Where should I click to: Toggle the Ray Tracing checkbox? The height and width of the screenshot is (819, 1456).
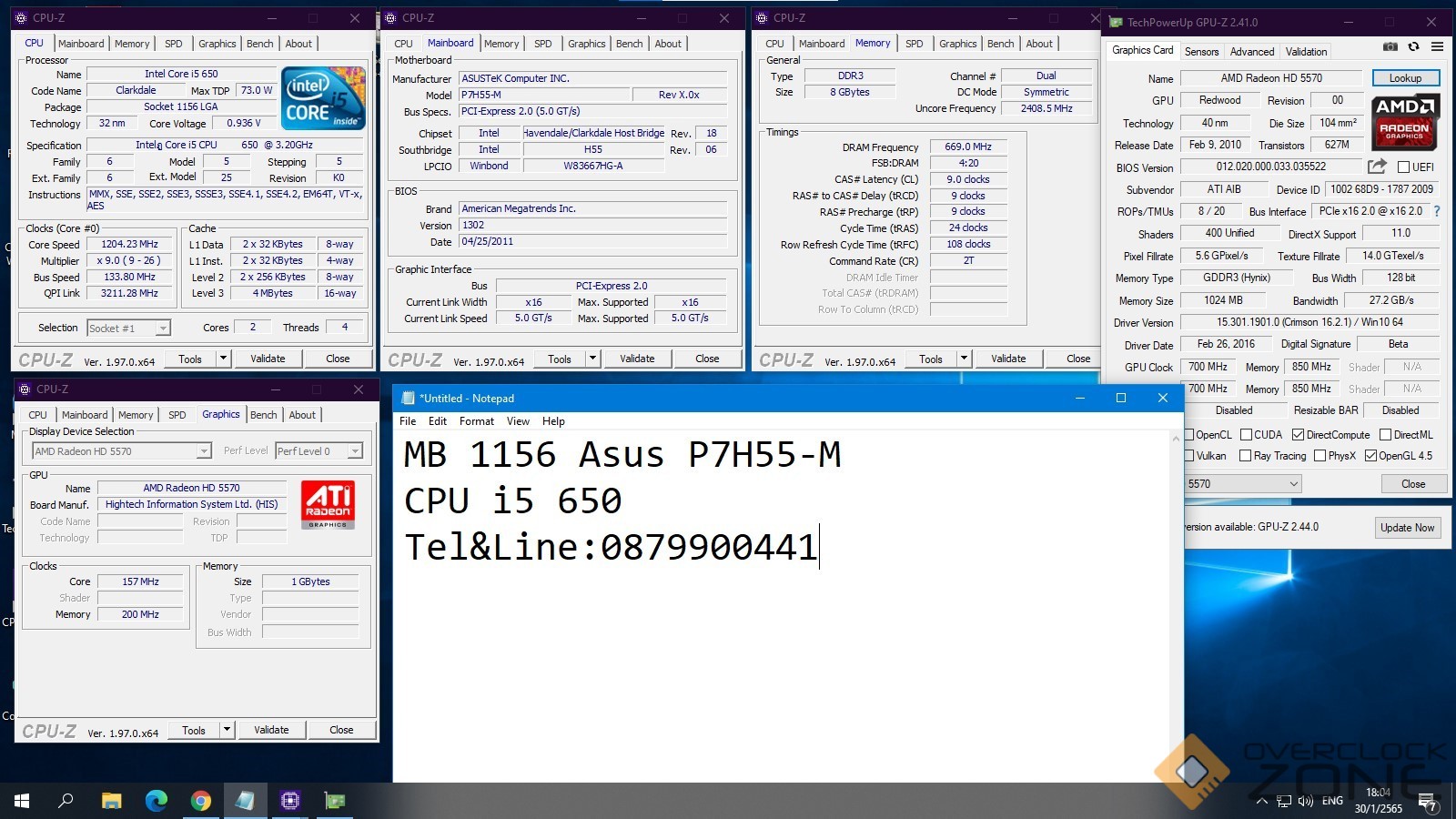point(1245,456)
